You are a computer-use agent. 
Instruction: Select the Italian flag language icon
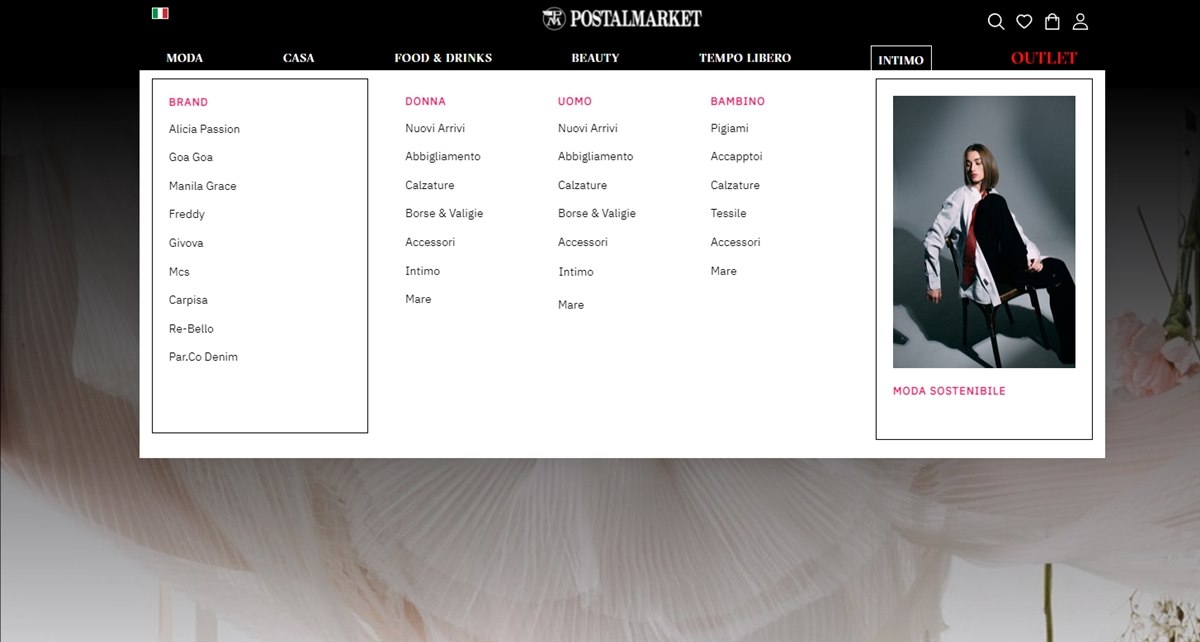pos(160,13)
